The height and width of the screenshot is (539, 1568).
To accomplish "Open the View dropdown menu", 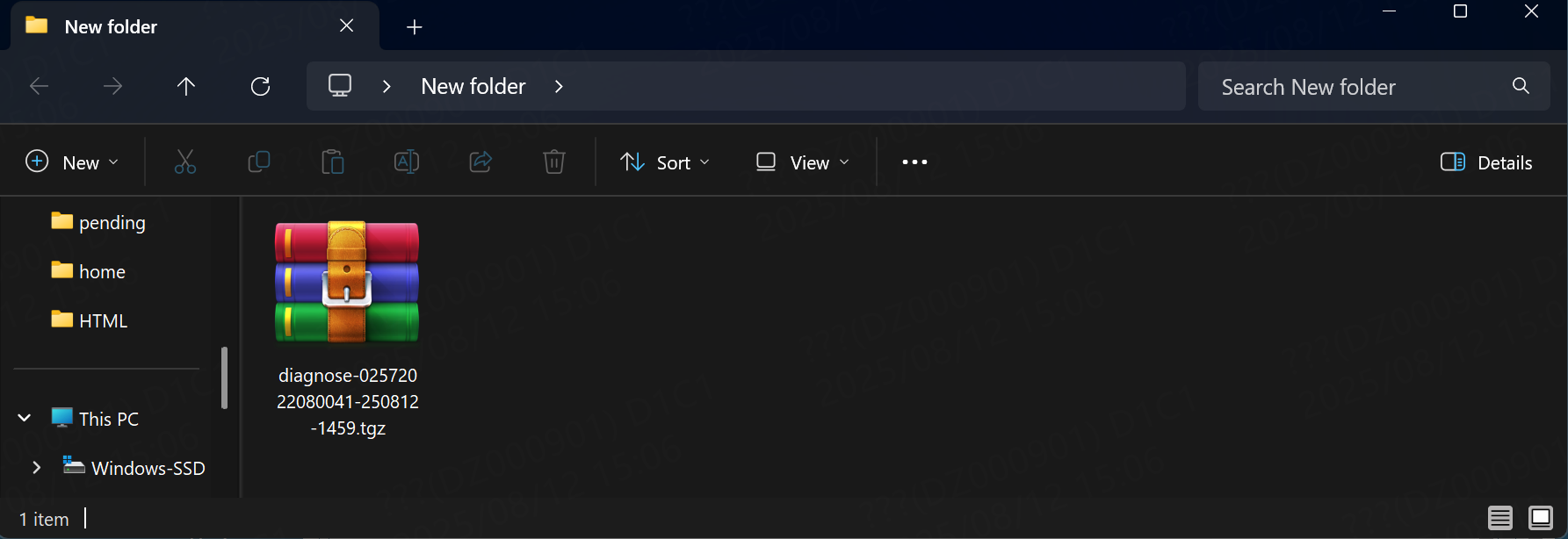I will click(x=803, y=162).
